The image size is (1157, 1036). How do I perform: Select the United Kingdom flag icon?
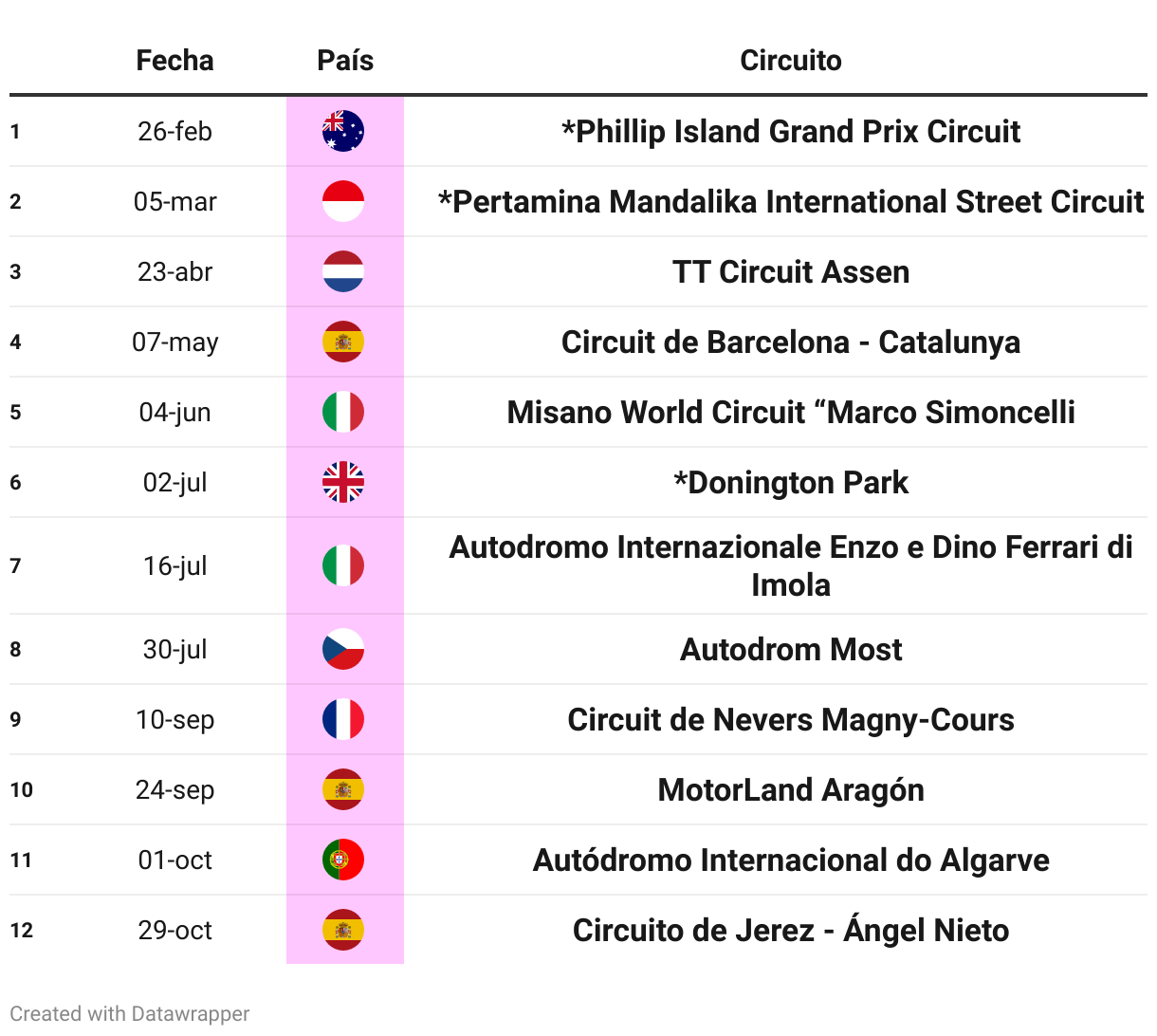(x=343, y=482)
